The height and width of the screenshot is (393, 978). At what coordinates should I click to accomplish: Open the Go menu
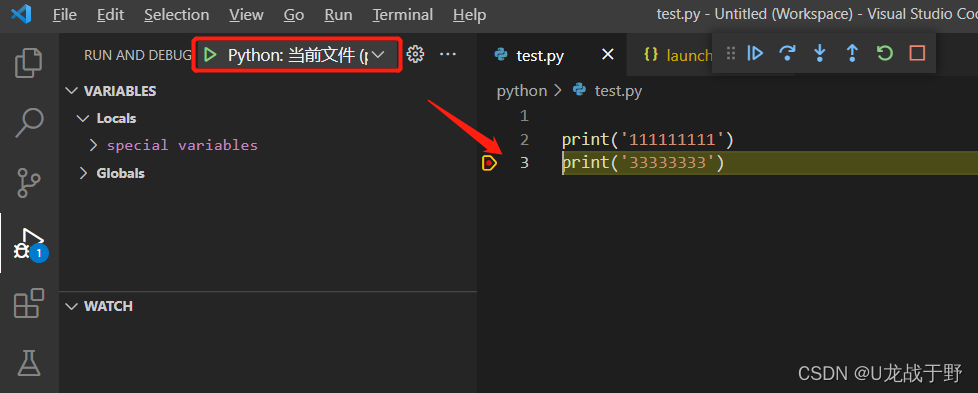[x=294, y=14]
